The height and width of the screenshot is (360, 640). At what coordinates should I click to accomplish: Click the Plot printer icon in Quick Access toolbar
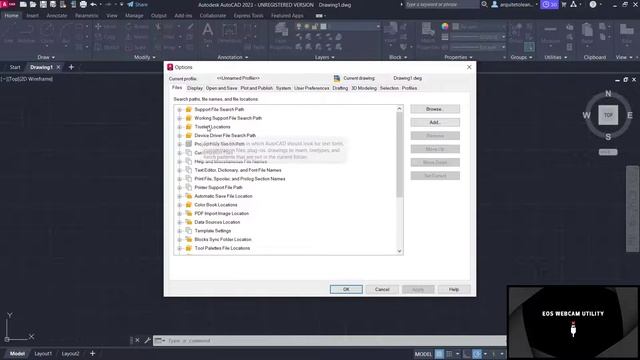point(83,4)
